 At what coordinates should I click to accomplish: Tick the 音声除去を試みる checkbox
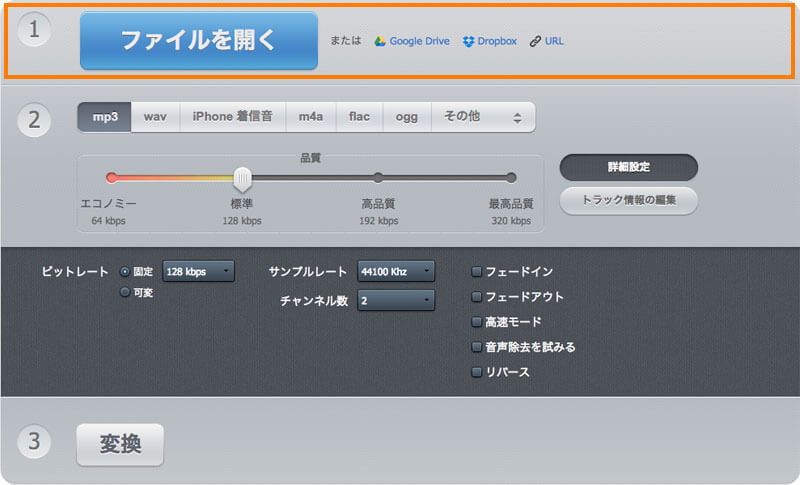click(x=477, y=347)
